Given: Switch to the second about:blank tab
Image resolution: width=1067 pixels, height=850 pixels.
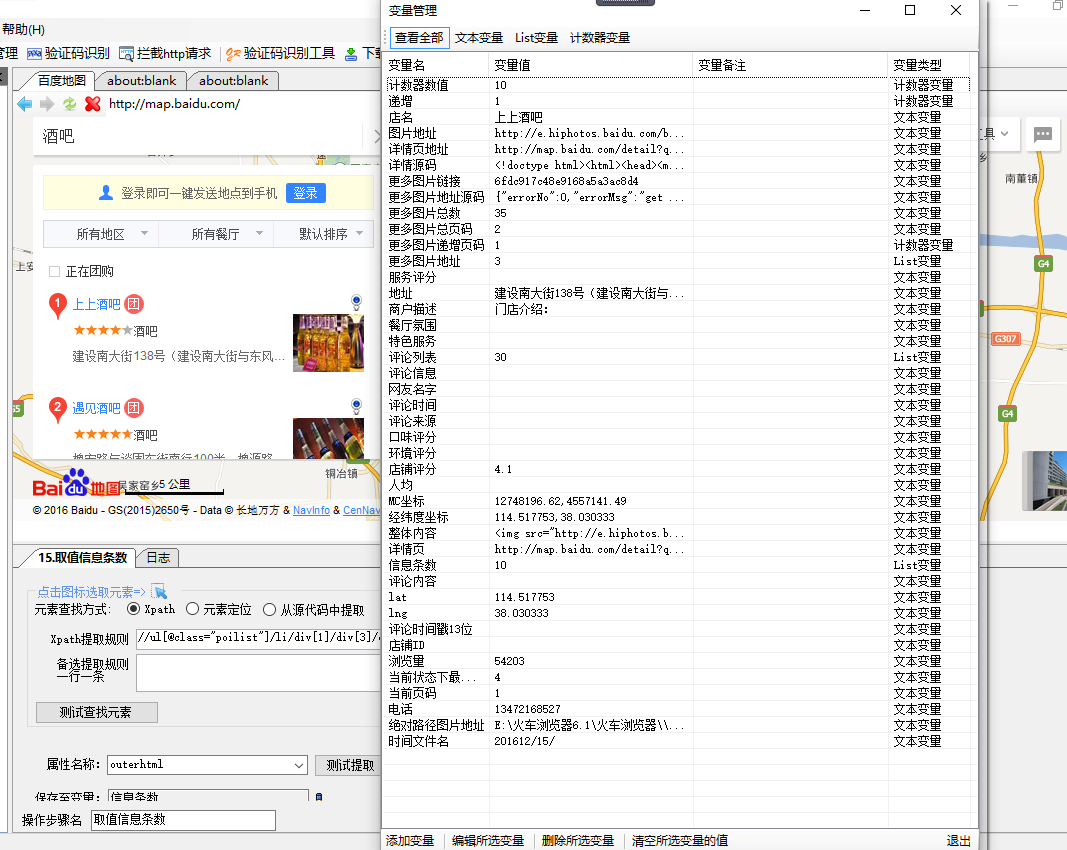Looking at the screenshot, I should tap(233, 80).
